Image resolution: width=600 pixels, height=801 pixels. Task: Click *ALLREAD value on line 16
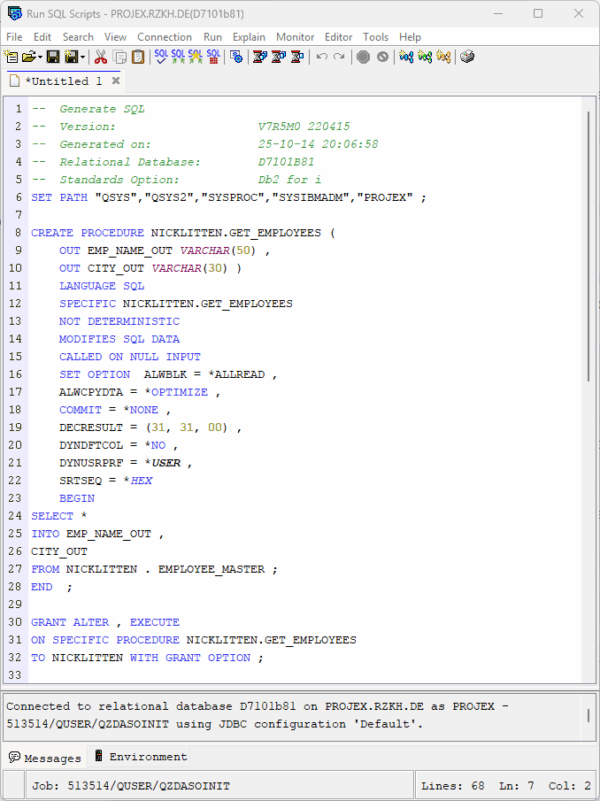point(236,374)
